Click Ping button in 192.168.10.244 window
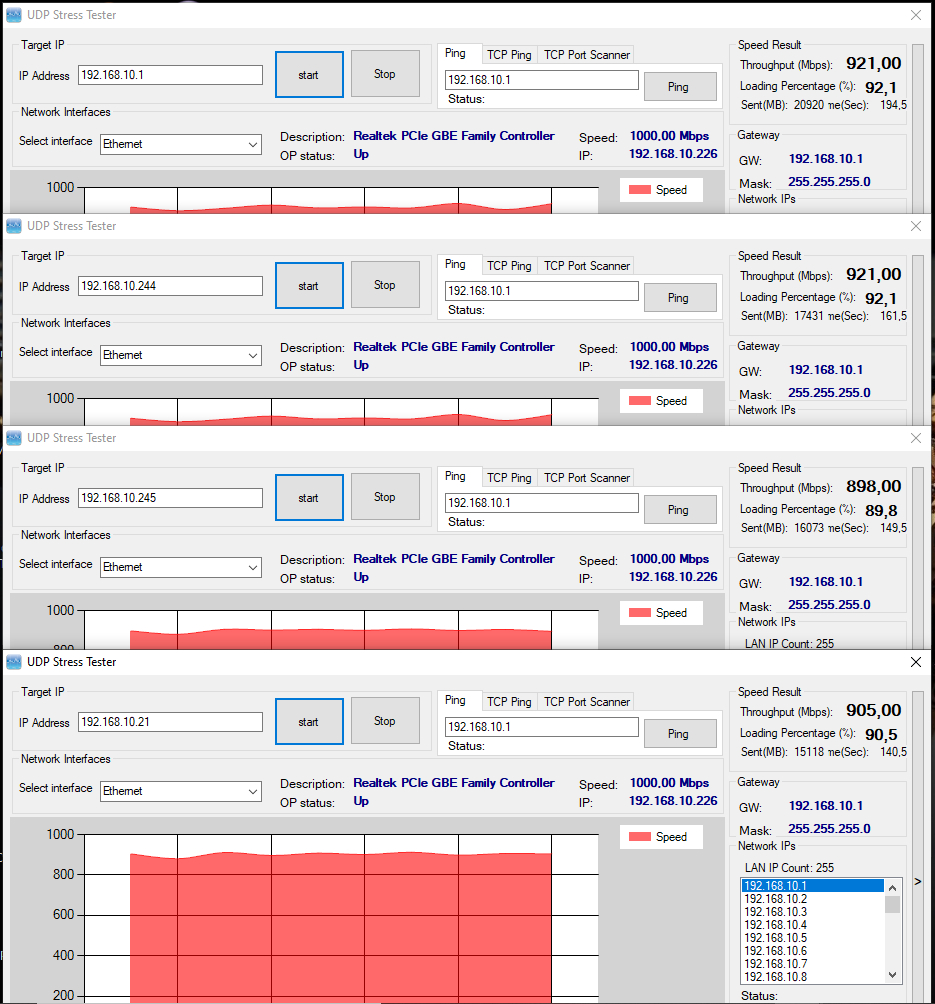This screenshot has width=935, height=1004. (x=679, y=298)
